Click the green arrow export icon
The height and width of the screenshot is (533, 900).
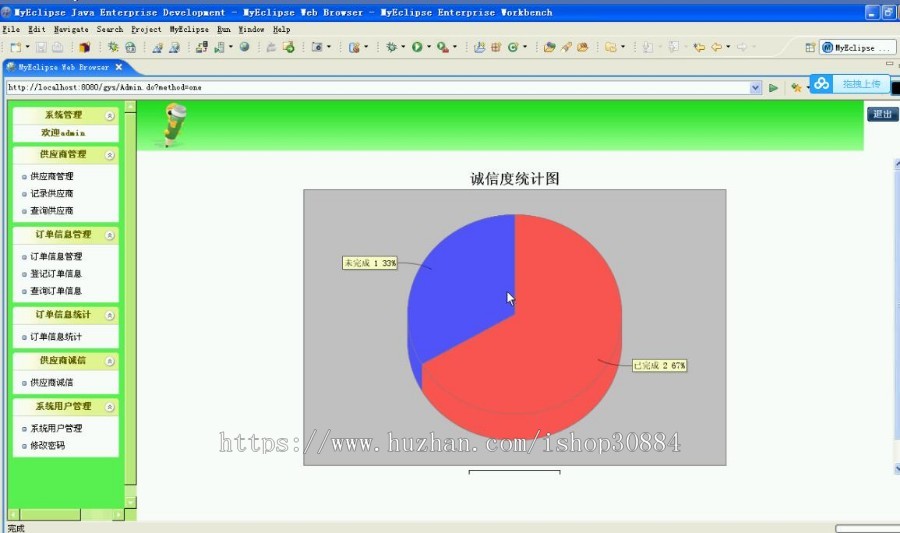pyautogui.click(x=289, y=48)
